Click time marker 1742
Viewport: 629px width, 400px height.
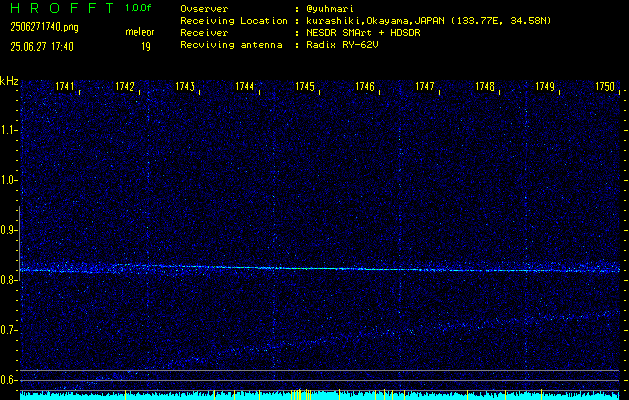[125, 86]
